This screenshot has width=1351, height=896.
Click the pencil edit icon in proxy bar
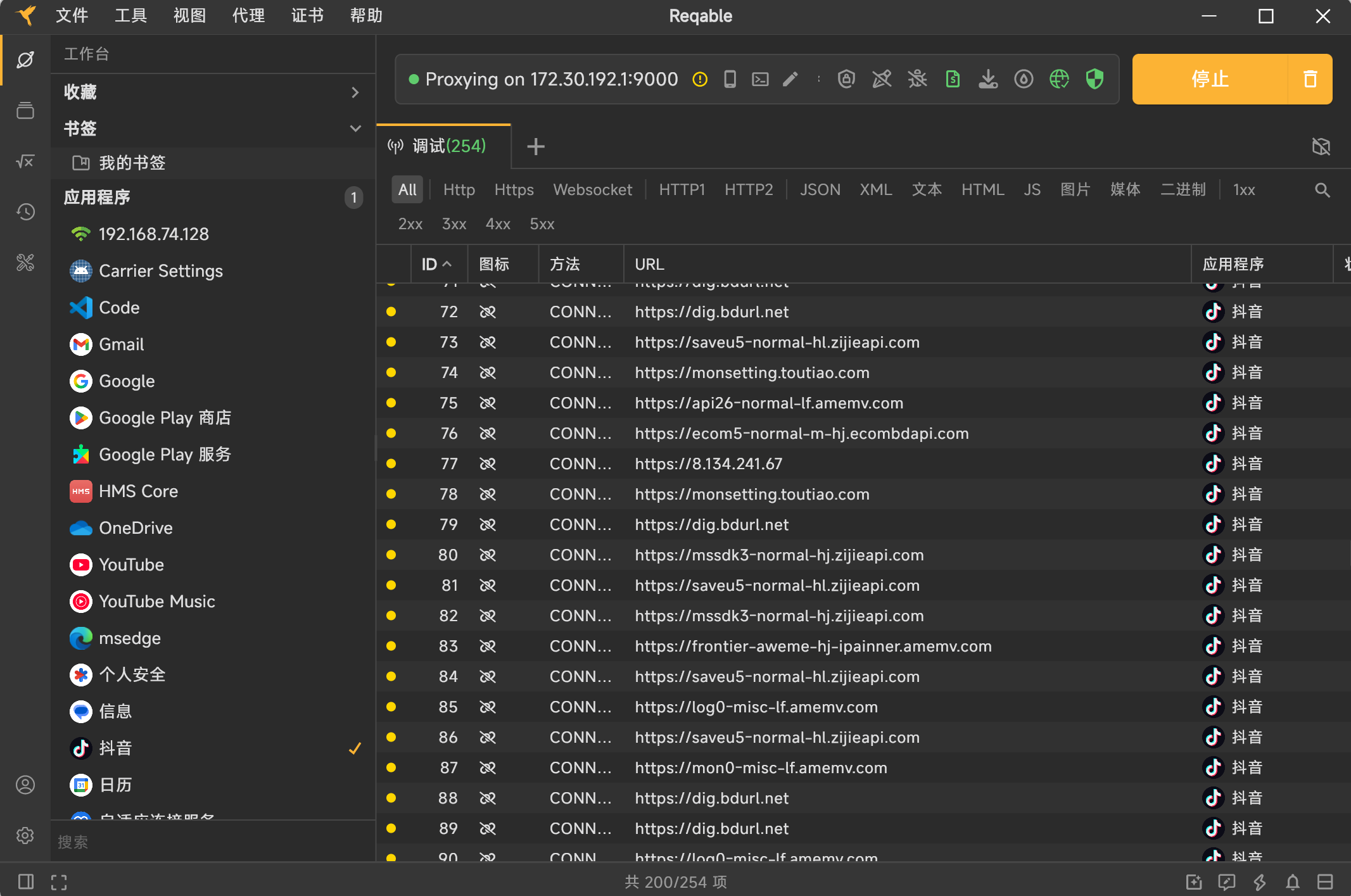coord(790,79)
